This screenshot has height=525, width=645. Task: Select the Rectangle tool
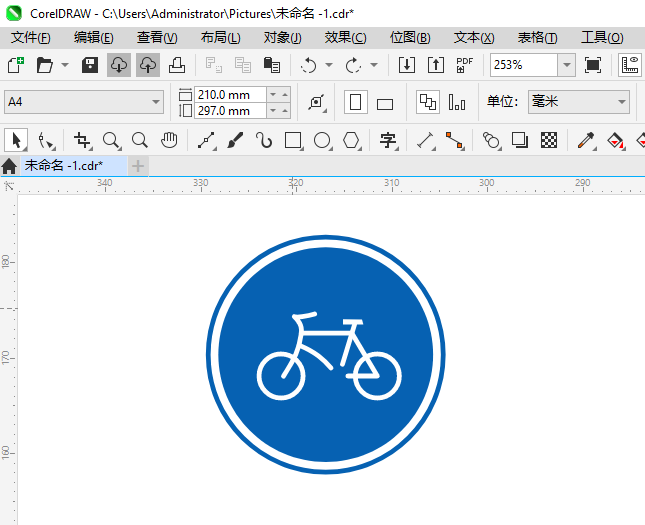[x=293, y=141]
